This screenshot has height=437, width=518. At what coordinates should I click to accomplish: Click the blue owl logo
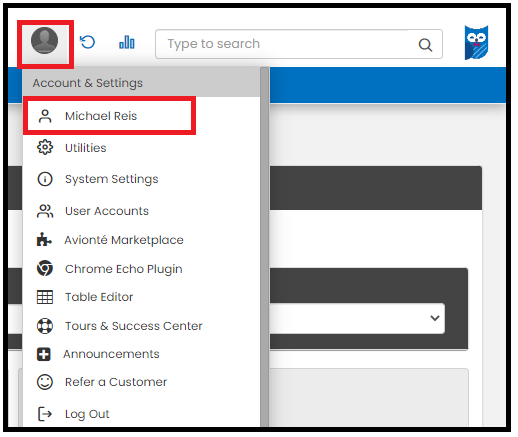(477, 43)
